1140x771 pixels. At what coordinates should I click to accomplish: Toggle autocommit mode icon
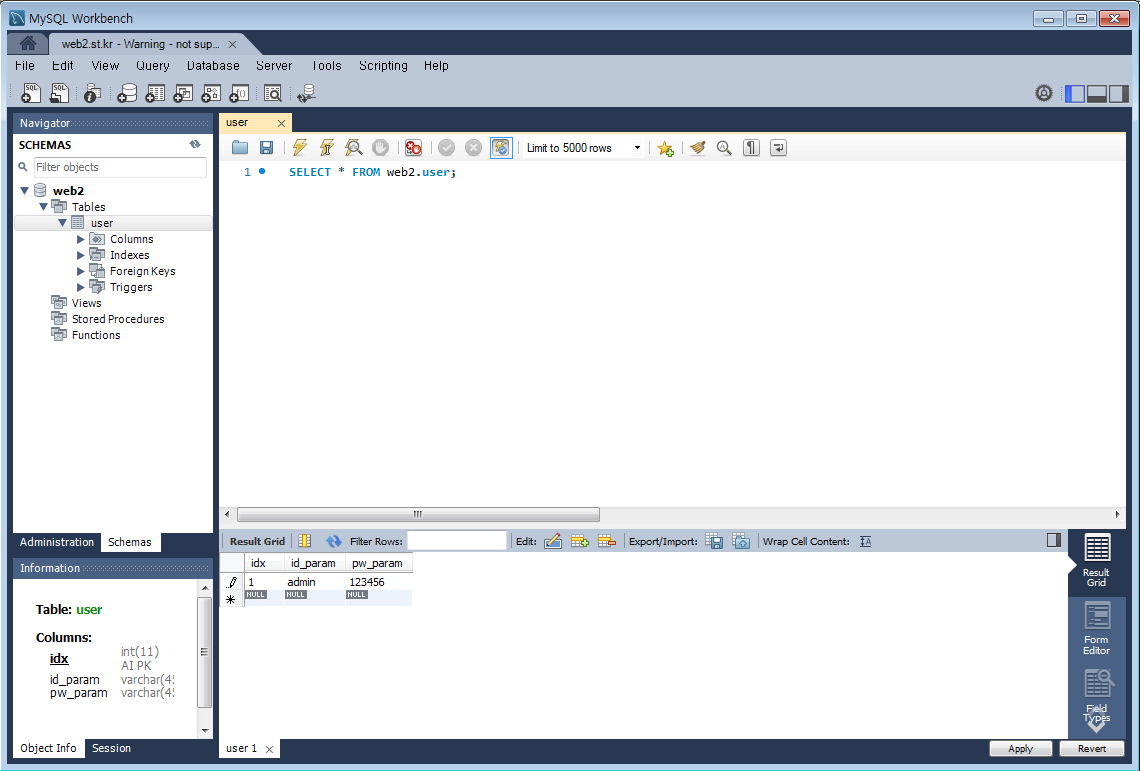501,148
